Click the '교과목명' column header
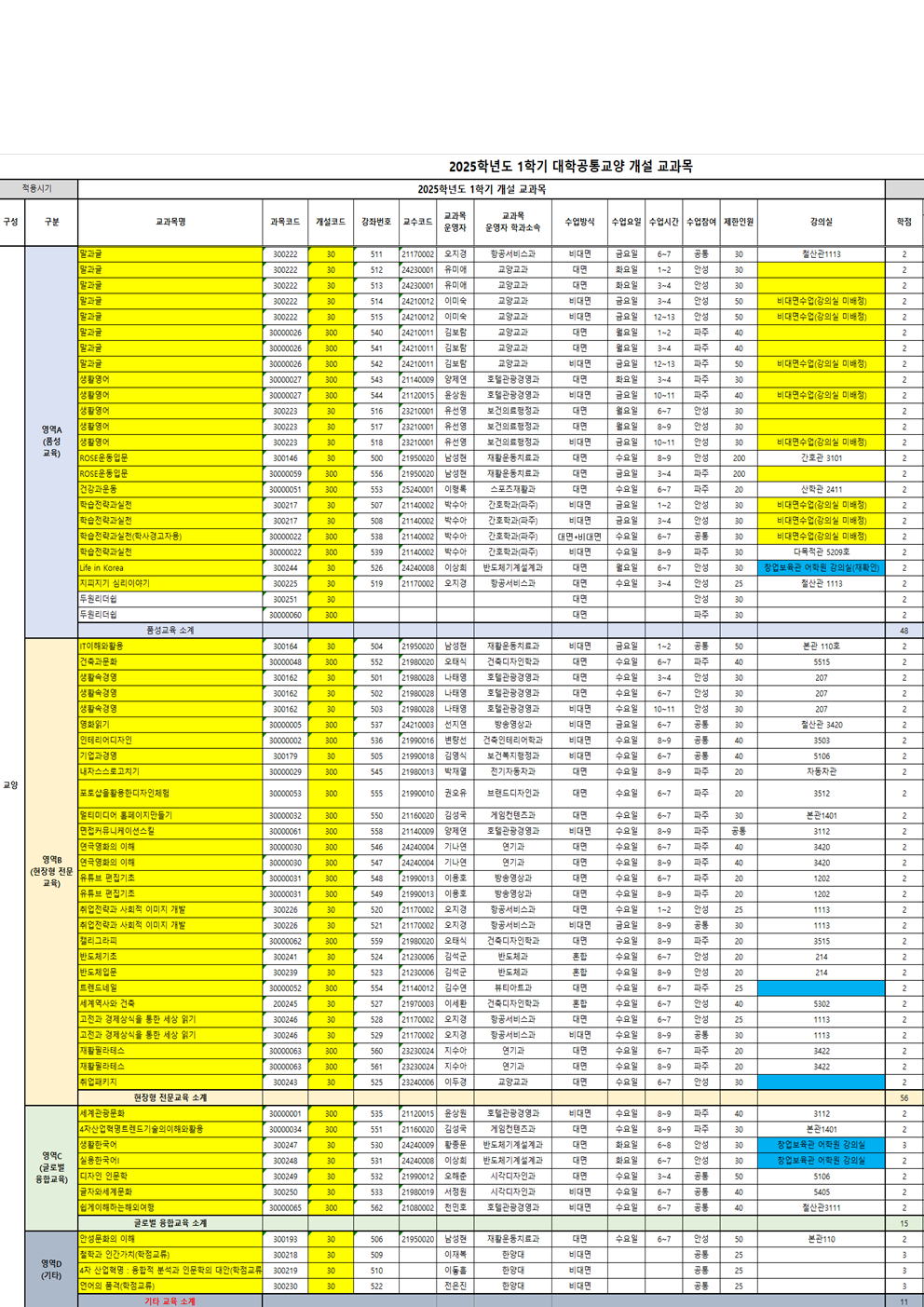The width and height of the screenshot is (924, 1307). click(170, 222)
